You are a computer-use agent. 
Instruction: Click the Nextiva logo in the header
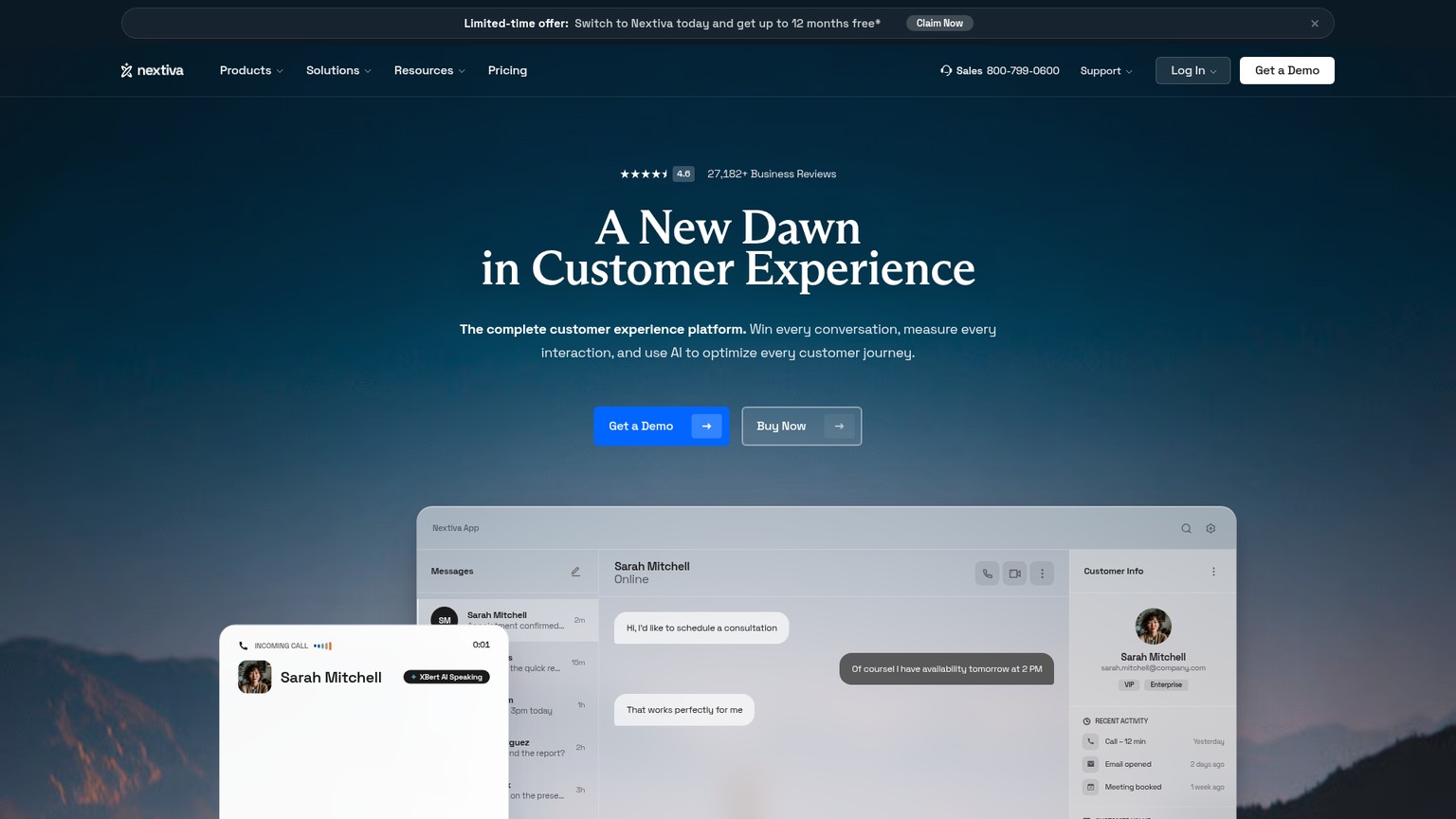click(x=152, y=70)
